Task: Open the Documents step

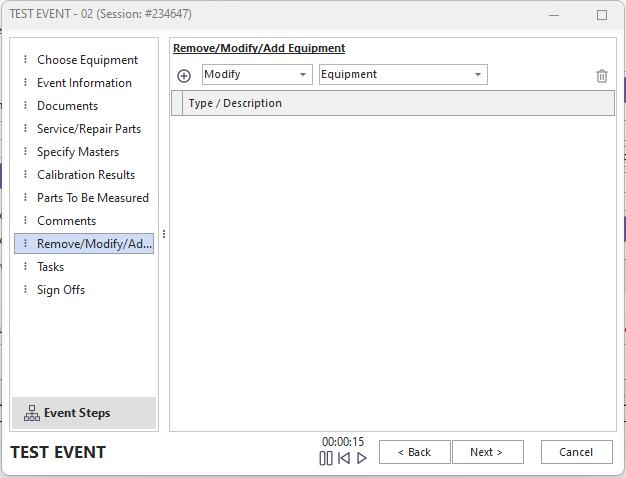Action: (67, 106)
